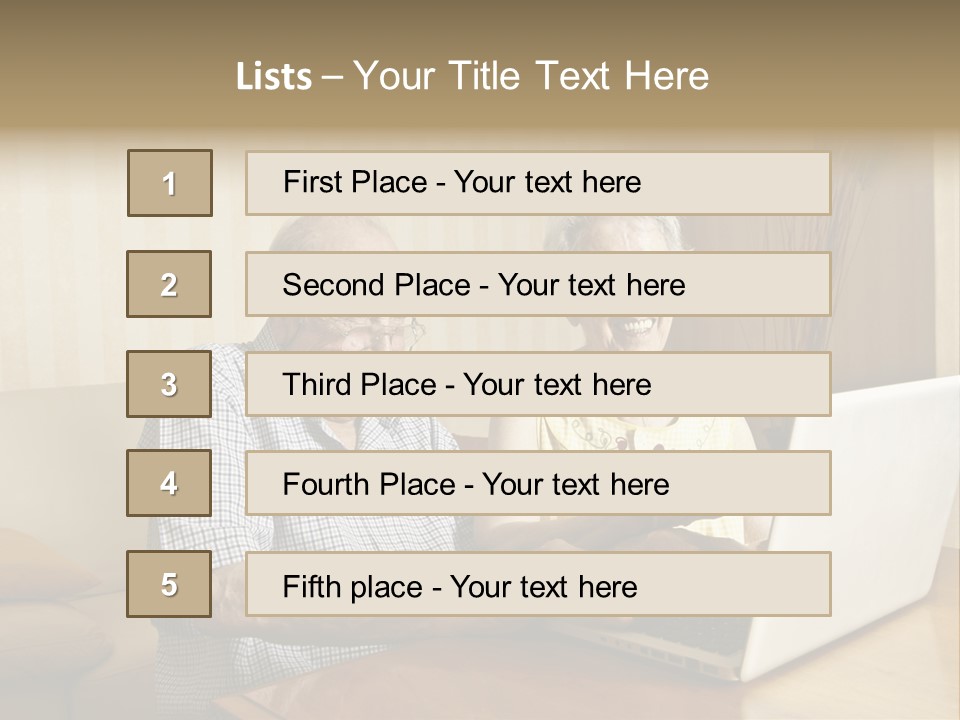Select the number 4 box
Screen dimensions: 960x720
tap(169, 483)
